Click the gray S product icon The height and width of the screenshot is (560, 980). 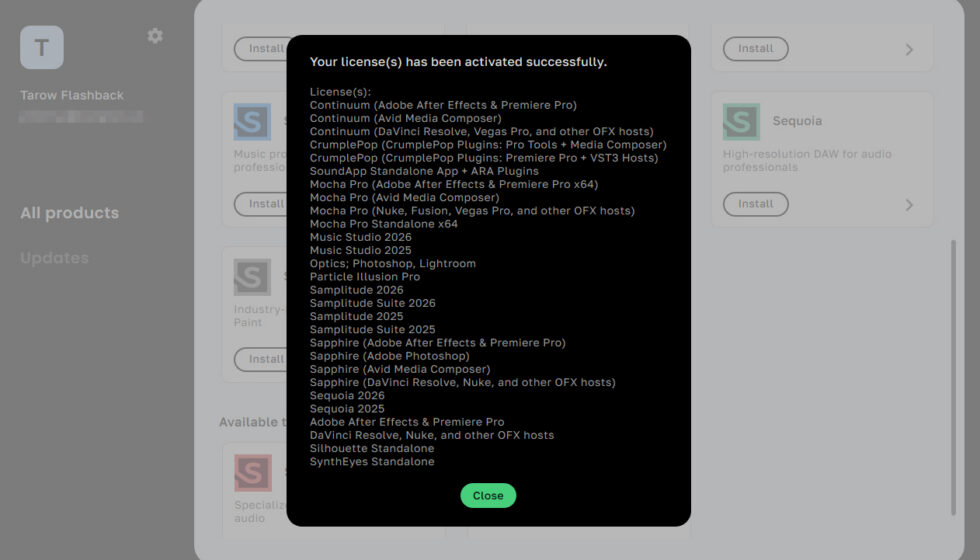pos(252,277)
